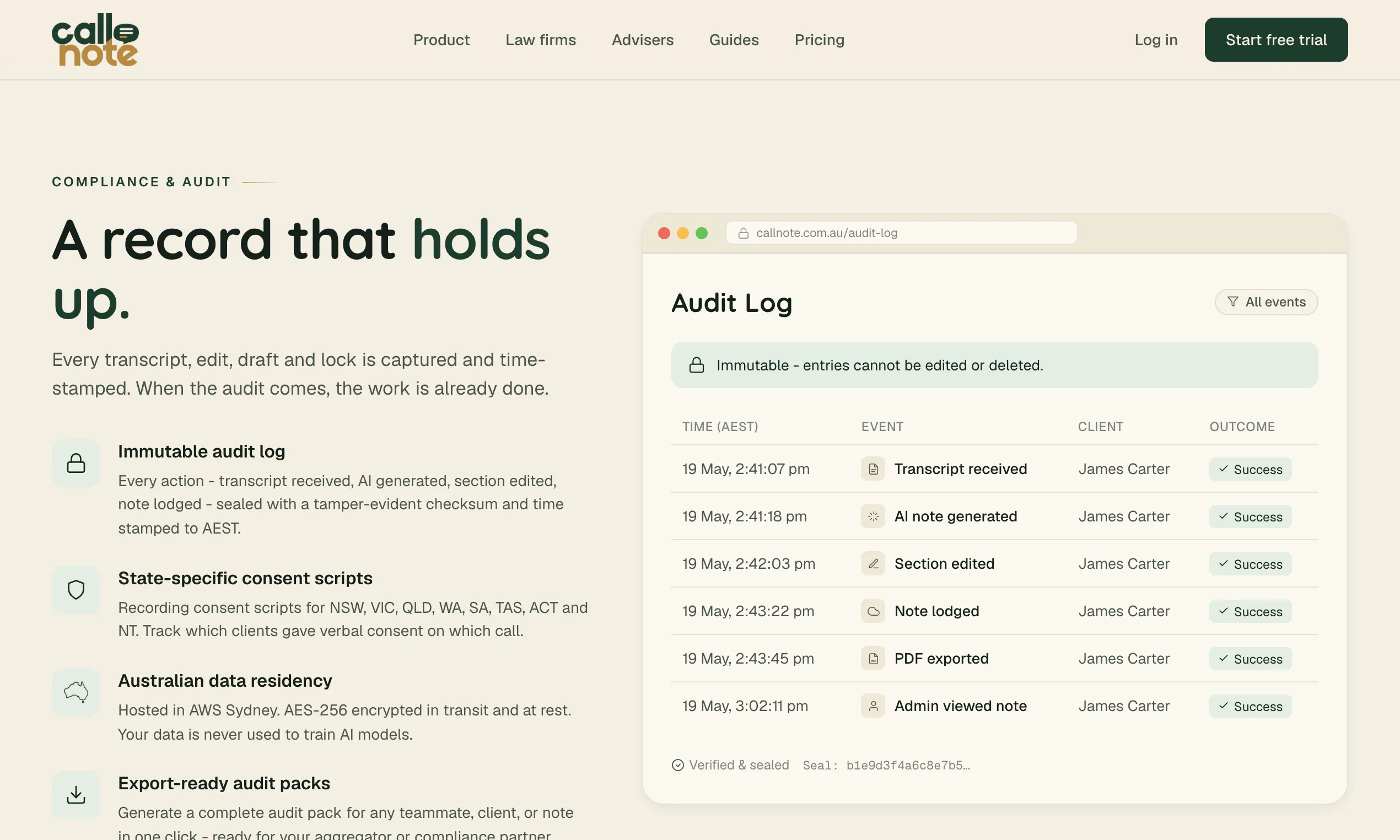Click the Australian data residency heading

click(225, 681)
